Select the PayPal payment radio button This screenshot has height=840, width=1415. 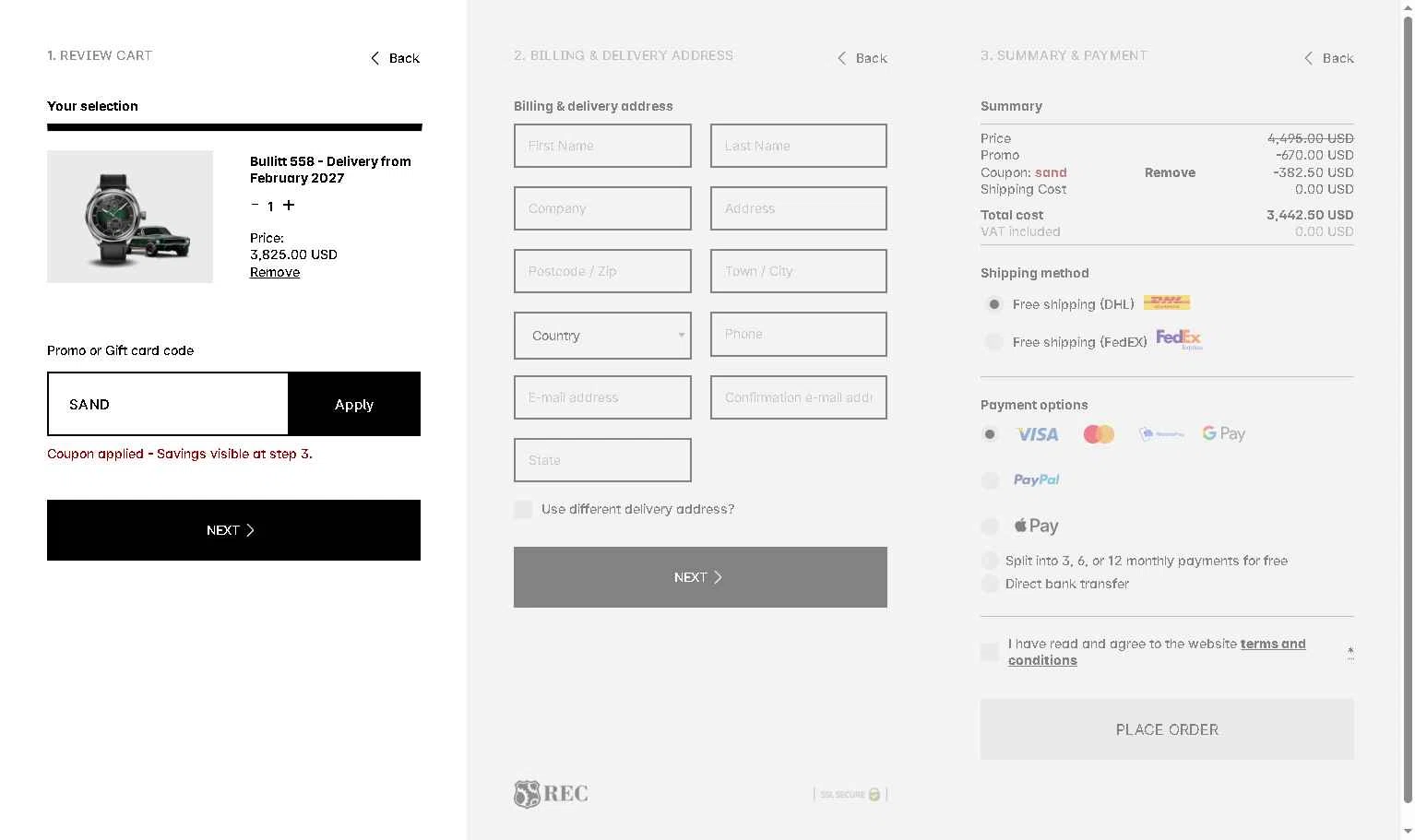(x=990, y=480)
